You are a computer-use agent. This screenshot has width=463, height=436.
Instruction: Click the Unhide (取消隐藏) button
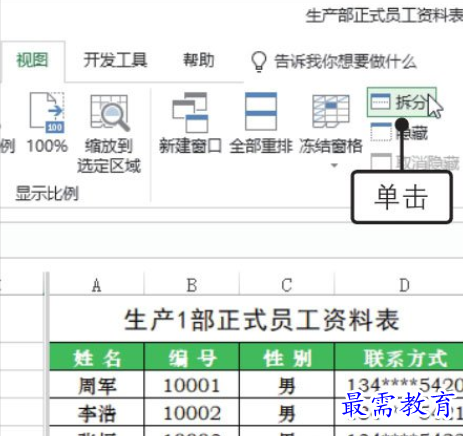coord(416,163)
